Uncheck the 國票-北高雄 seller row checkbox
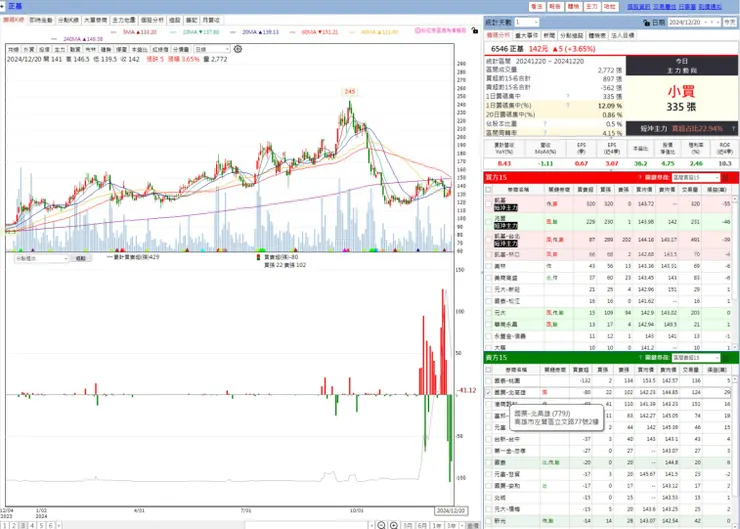The image size is (740, 529). [488, 392]
